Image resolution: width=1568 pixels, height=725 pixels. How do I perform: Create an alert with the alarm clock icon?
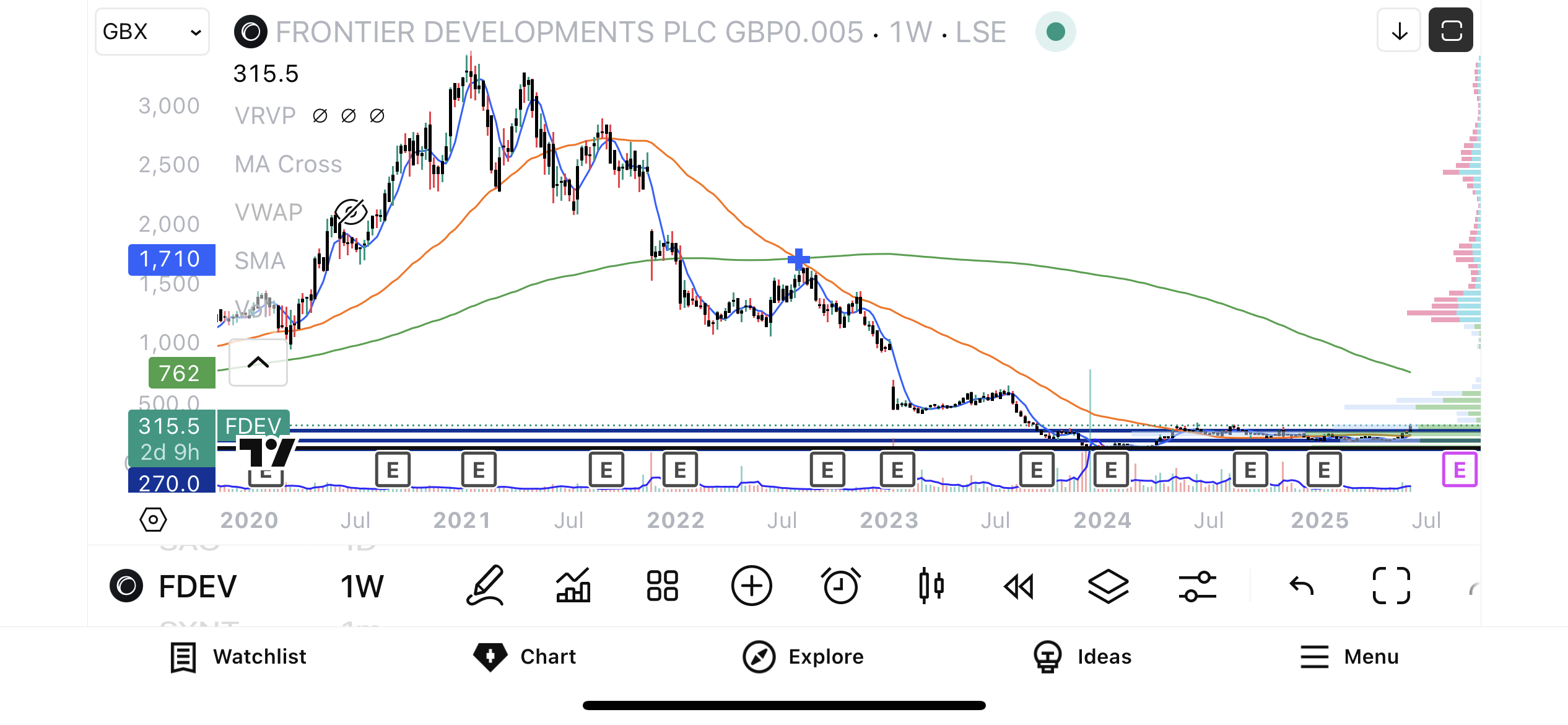(x=840, y=586)
